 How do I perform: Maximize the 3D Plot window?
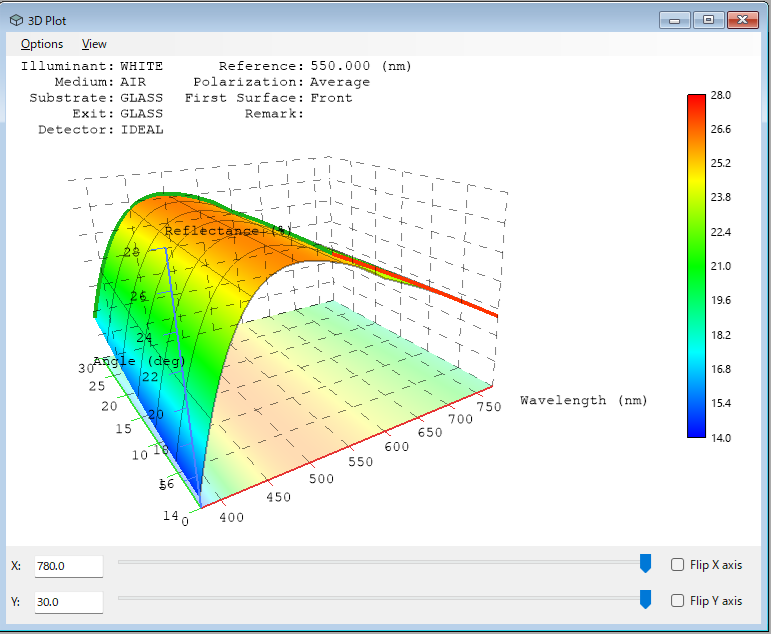[708, 20]
